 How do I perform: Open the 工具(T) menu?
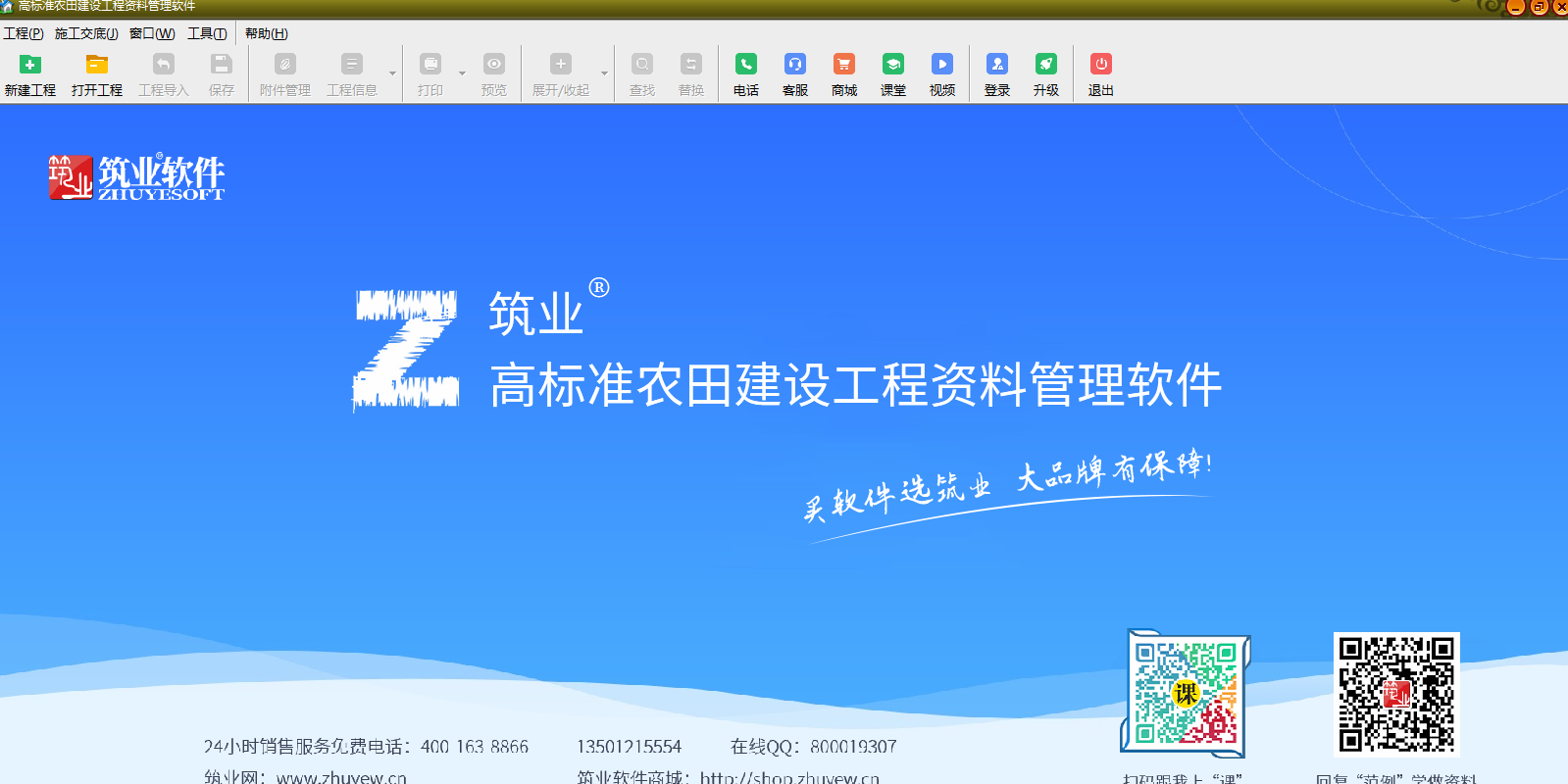[207, 33]
